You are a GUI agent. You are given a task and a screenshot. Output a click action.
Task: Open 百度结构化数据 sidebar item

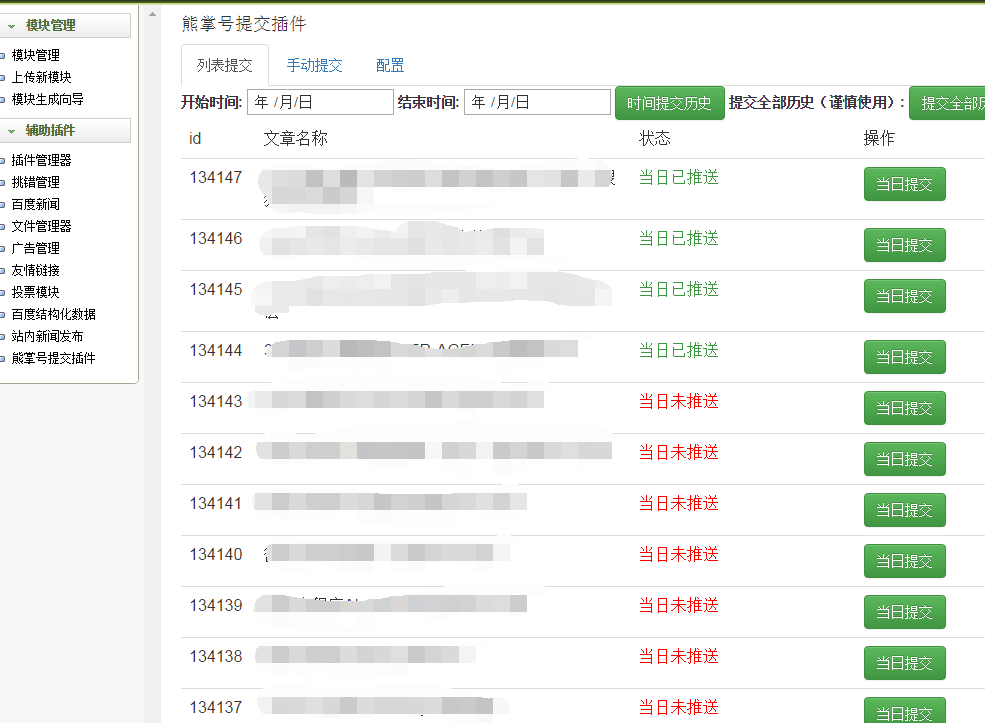53,314
